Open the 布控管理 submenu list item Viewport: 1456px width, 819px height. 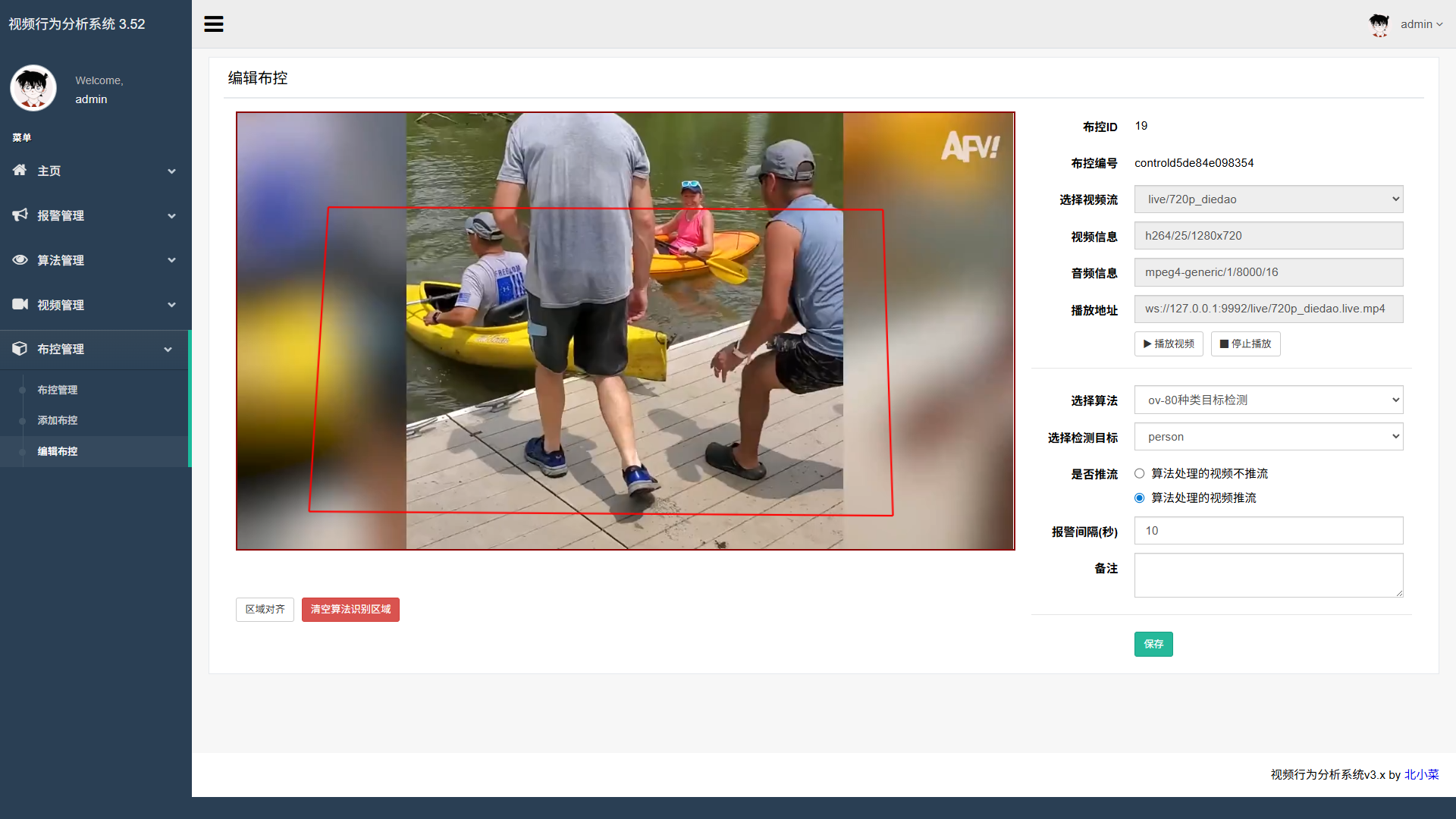[58, 390]
